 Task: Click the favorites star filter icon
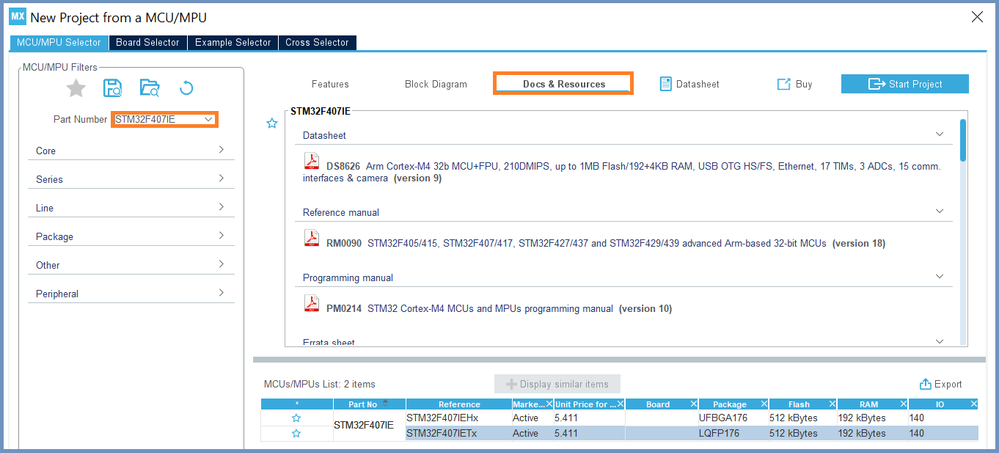coord(76,88)
